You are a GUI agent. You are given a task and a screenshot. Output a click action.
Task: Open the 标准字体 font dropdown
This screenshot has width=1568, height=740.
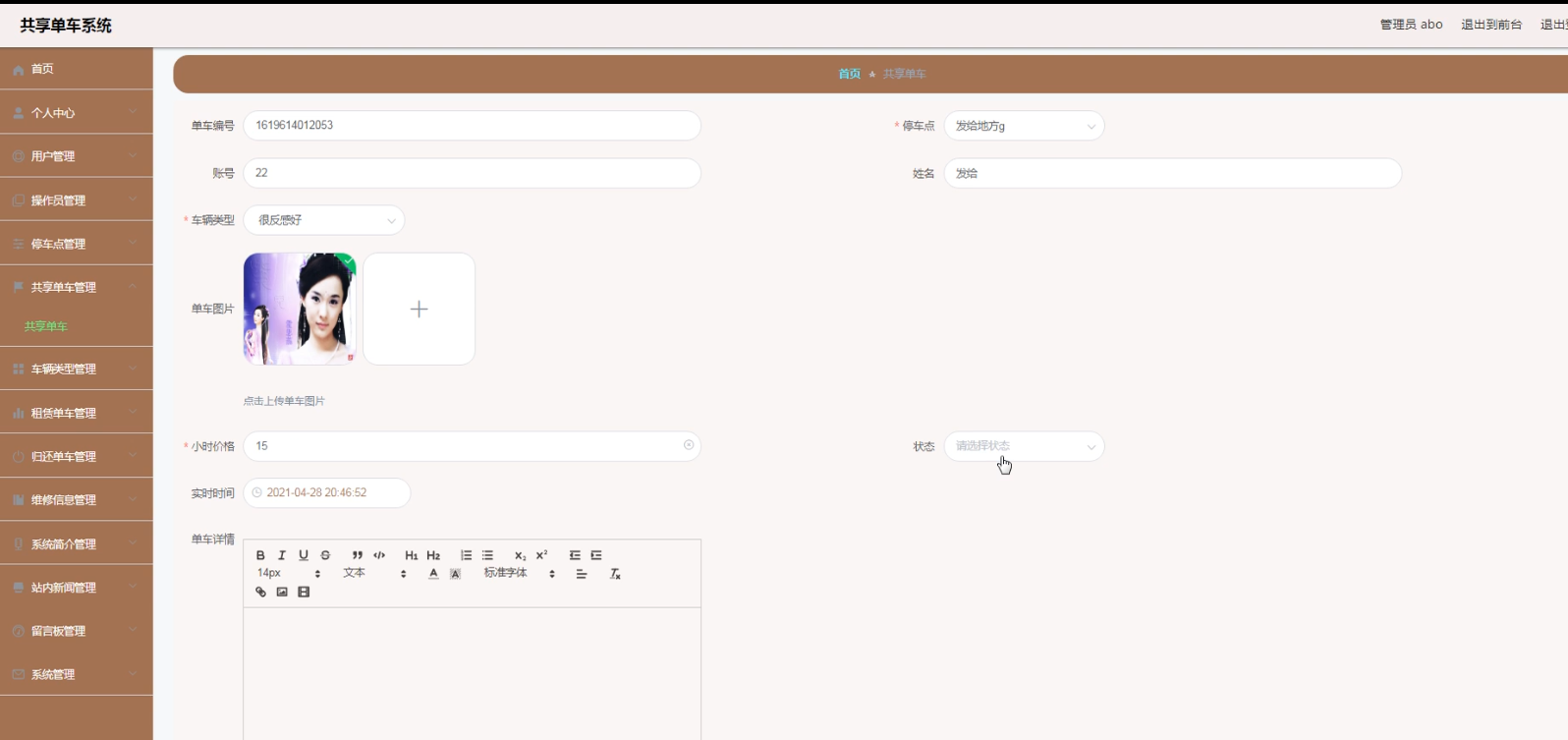[x=520, y=573]
